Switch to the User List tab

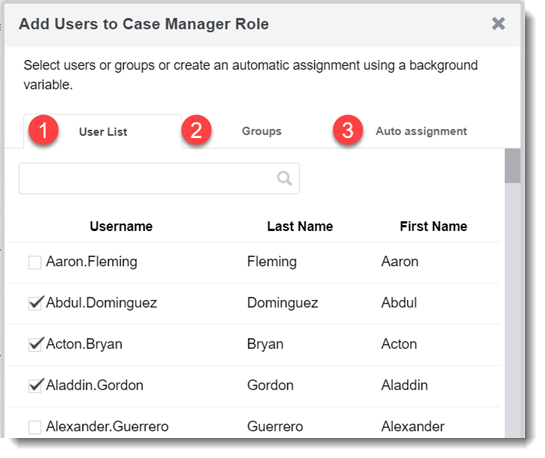pos(103,132)
